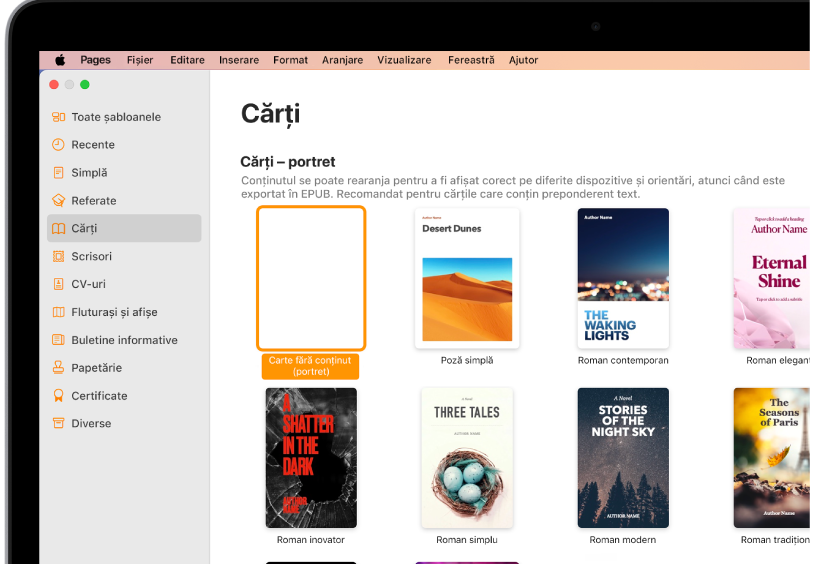This screenshot has height=564, width=814.
Task: Click the Certificate ribbon icon
Action: coord(58,396)
